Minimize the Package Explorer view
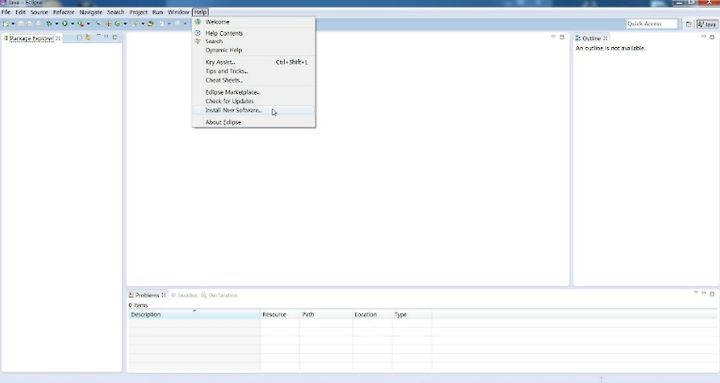Image resolution: width=720 pixels, height=383 pixels. coord(106,37)
